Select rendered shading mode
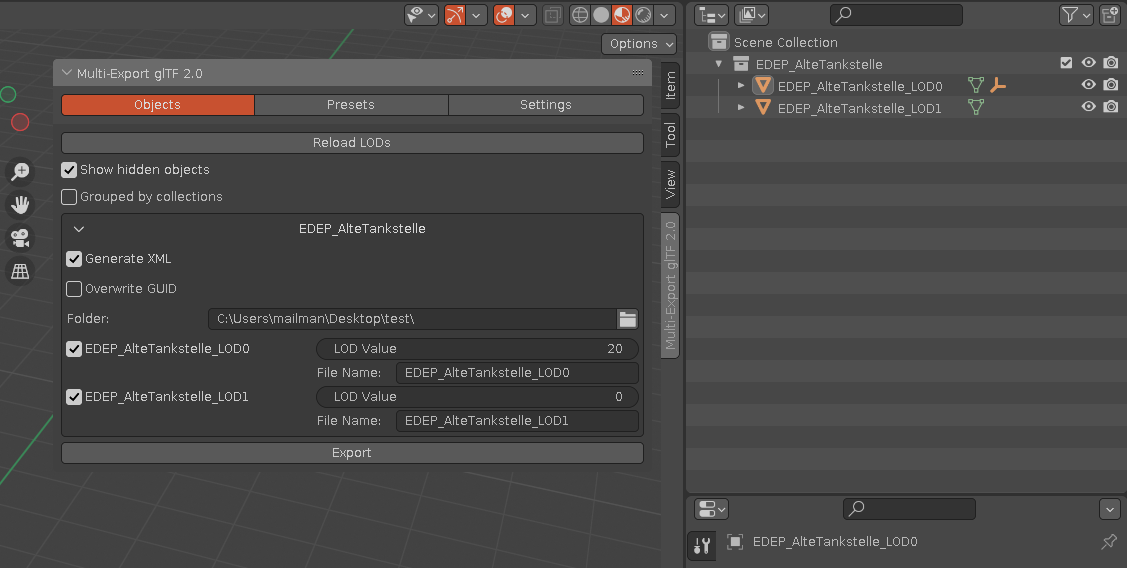This screenshot has height=568, width=1127. [643, 14]
